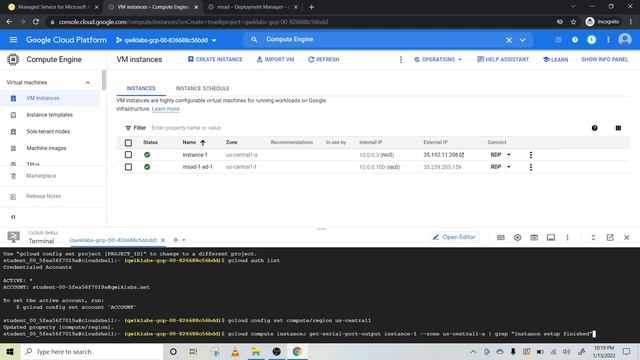Screen dimensions: 640x360
Task: Select VM instances in sidebar
Action: 50,98
